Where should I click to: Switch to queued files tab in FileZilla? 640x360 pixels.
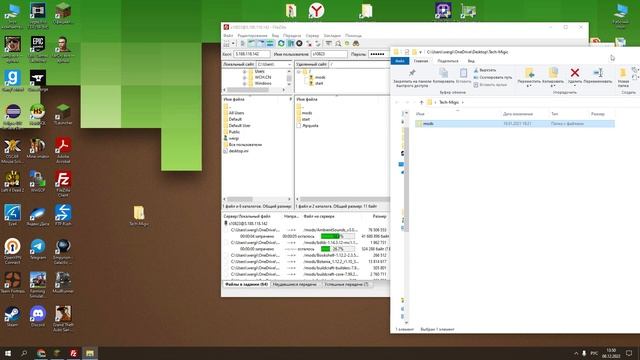coord(246,284)
